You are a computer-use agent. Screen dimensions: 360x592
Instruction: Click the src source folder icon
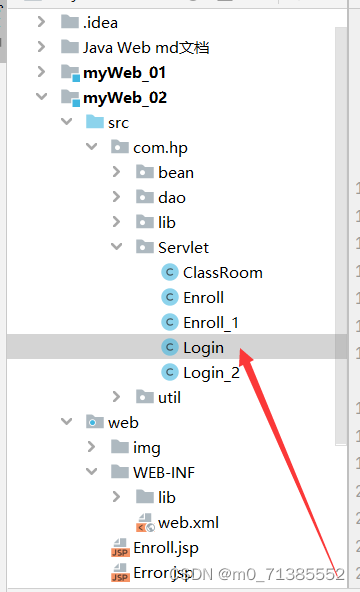(95, 122)
